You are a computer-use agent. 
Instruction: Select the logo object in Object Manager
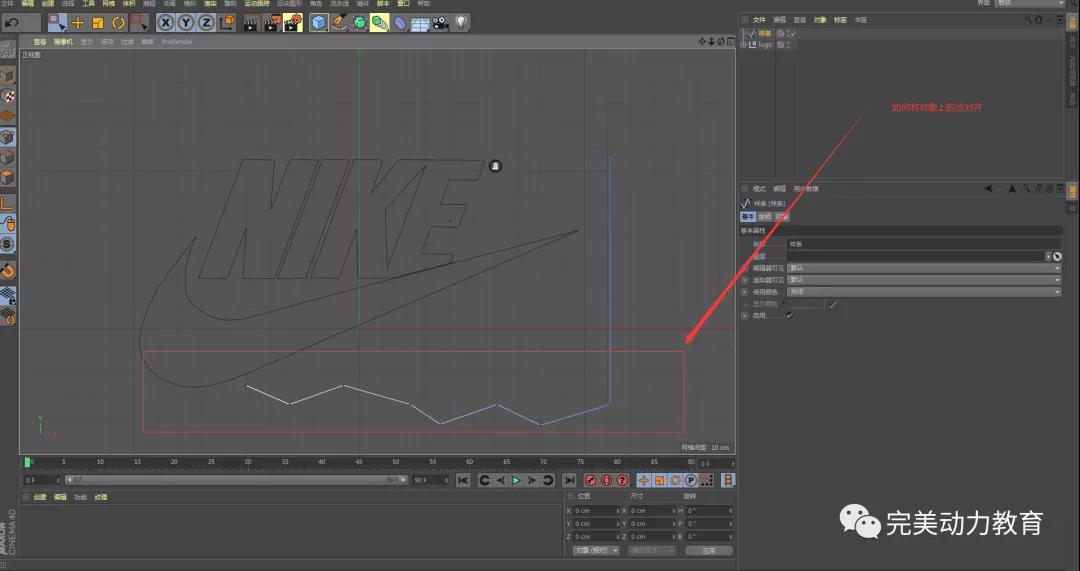(765, 45)
